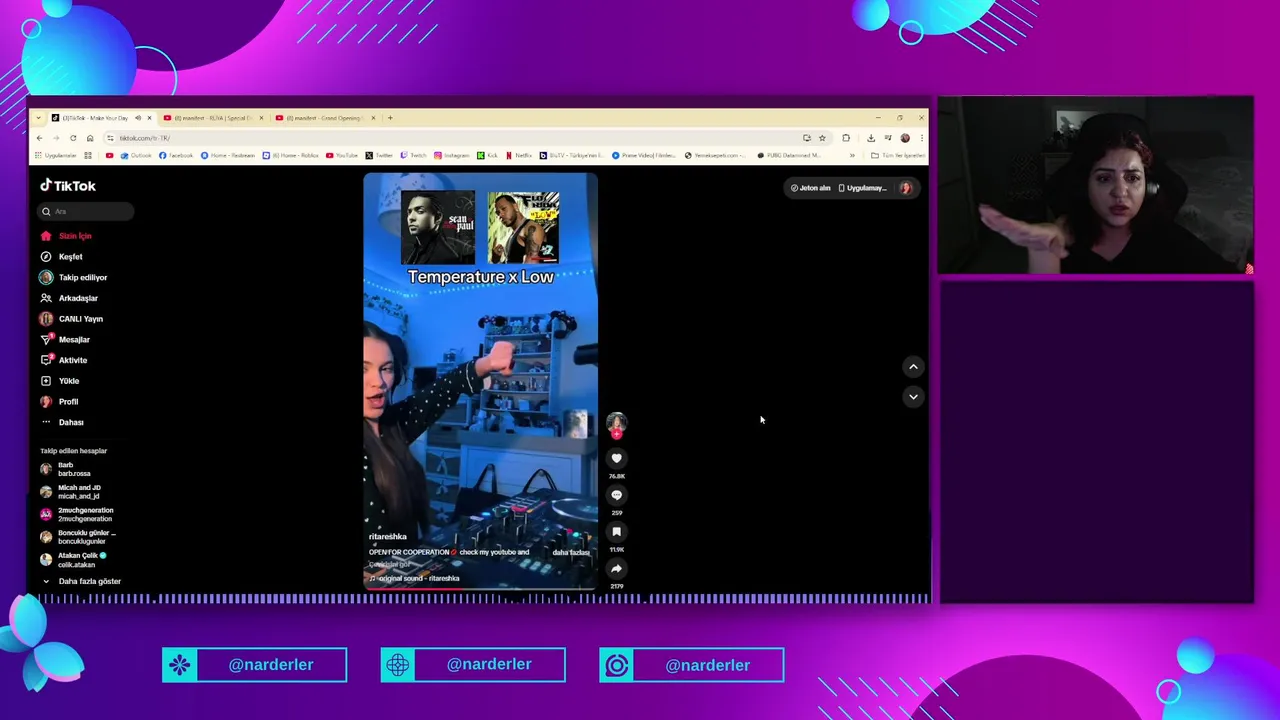Open tab search dropdown arrow
This screenshot has height=720, width=1280.
(38, 118)
